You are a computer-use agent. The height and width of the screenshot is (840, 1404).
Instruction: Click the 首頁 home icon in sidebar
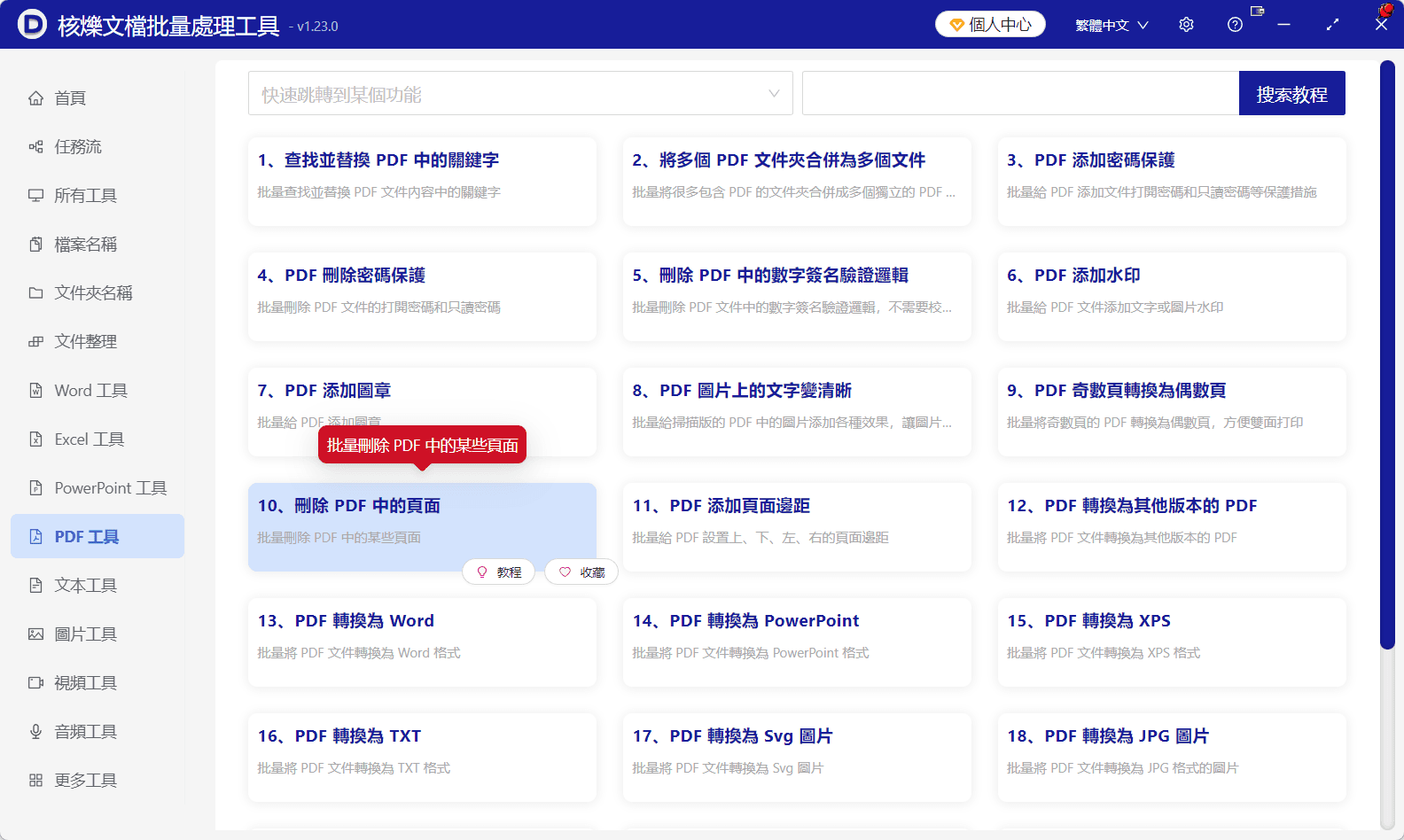35,98
